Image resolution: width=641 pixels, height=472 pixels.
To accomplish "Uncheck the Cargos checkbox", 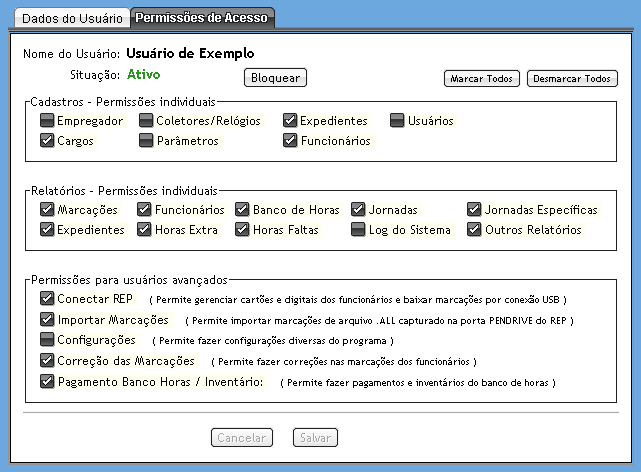I will [47, 141].
